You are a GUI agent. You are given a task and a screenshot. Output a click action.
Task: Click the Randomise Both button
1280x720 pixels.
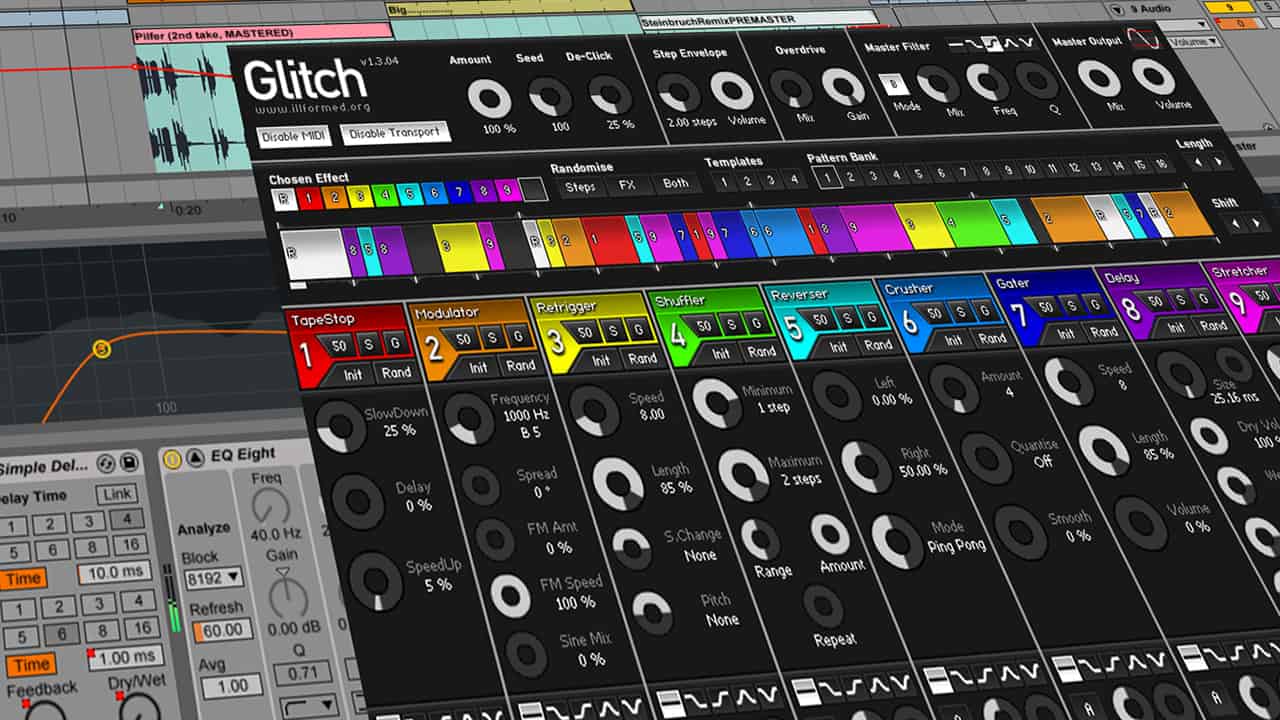tap(675, 183)
